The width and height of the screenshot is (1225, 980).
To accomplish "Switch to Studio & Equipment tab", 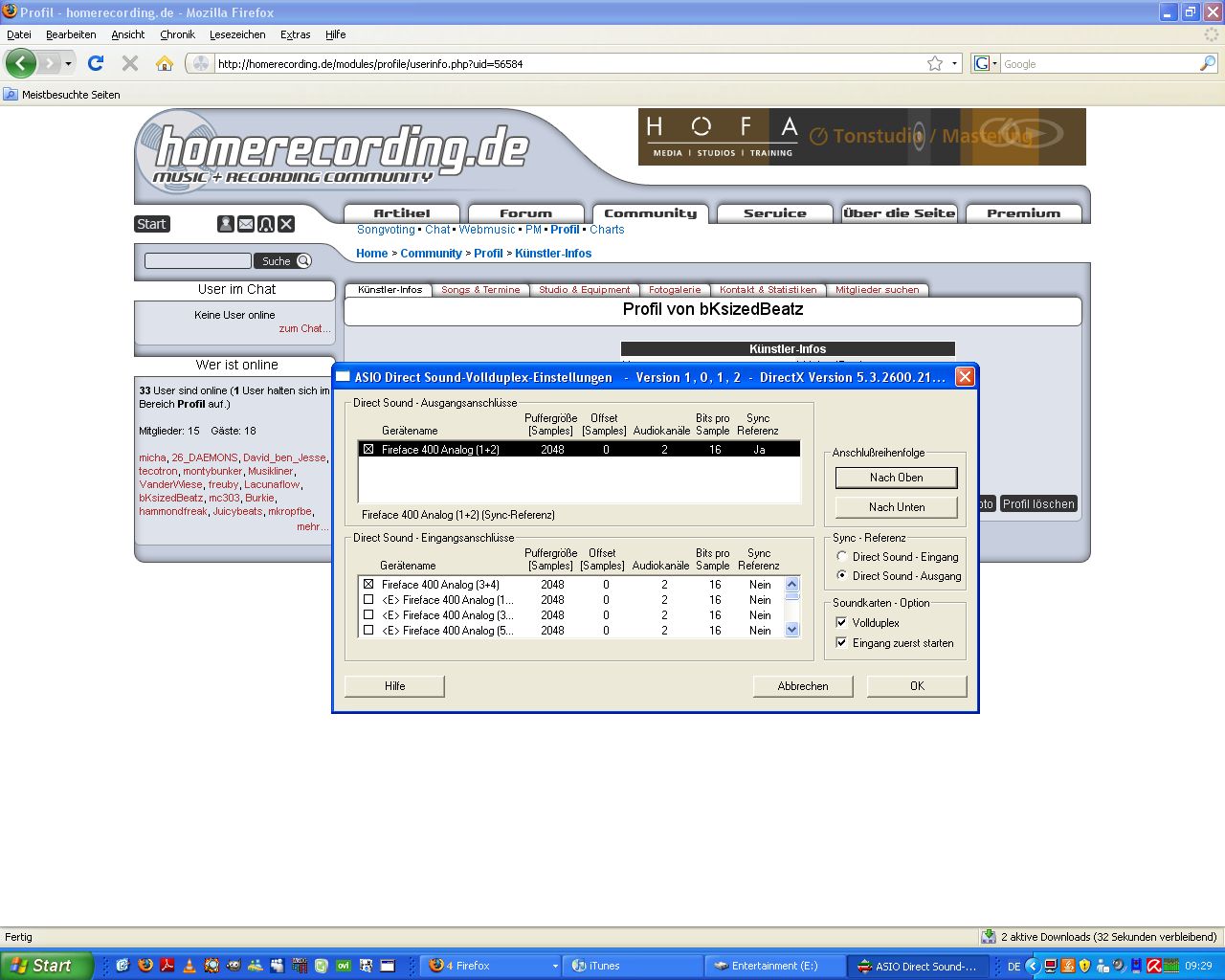I will pos(584,290).
